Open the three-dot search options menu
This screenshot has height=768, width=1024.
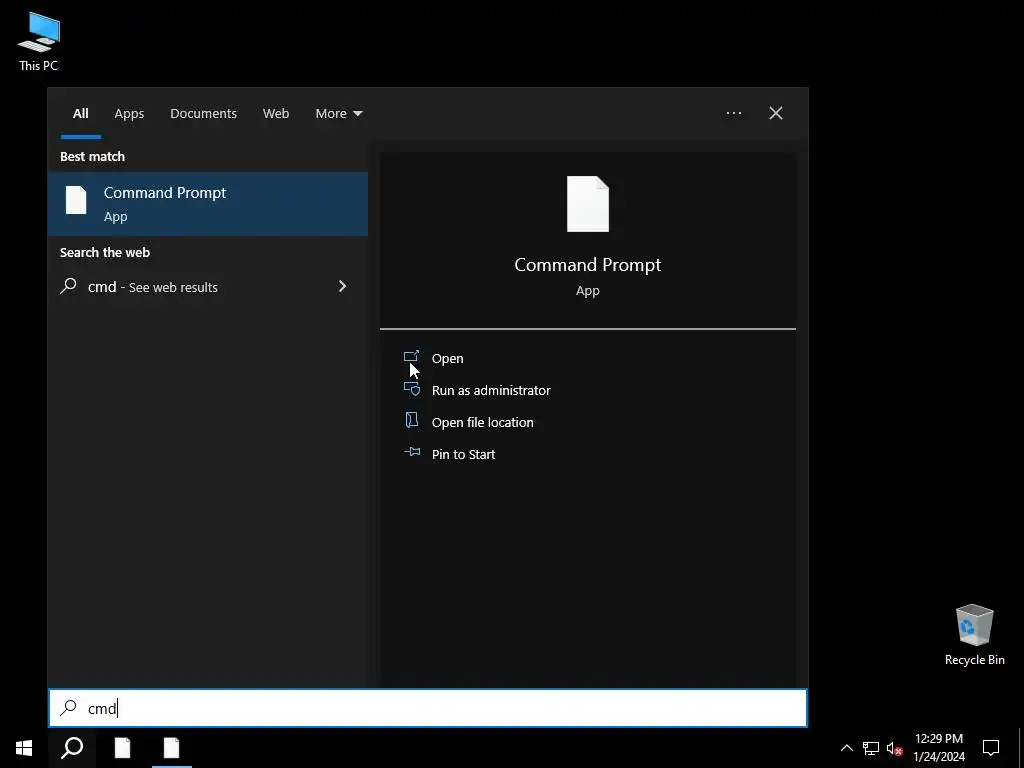(733, 113)
